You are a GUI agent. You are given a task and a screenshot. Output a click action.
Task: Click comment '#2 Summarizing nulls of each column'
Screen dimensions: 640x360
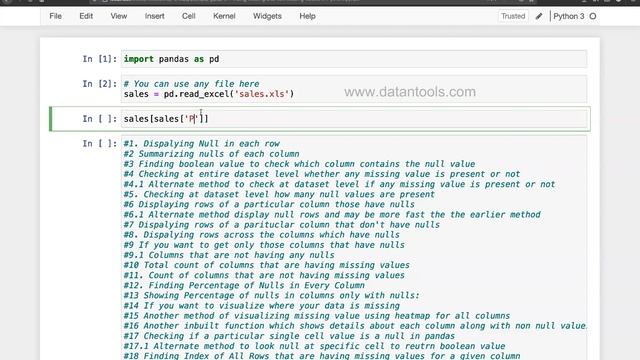211,154
